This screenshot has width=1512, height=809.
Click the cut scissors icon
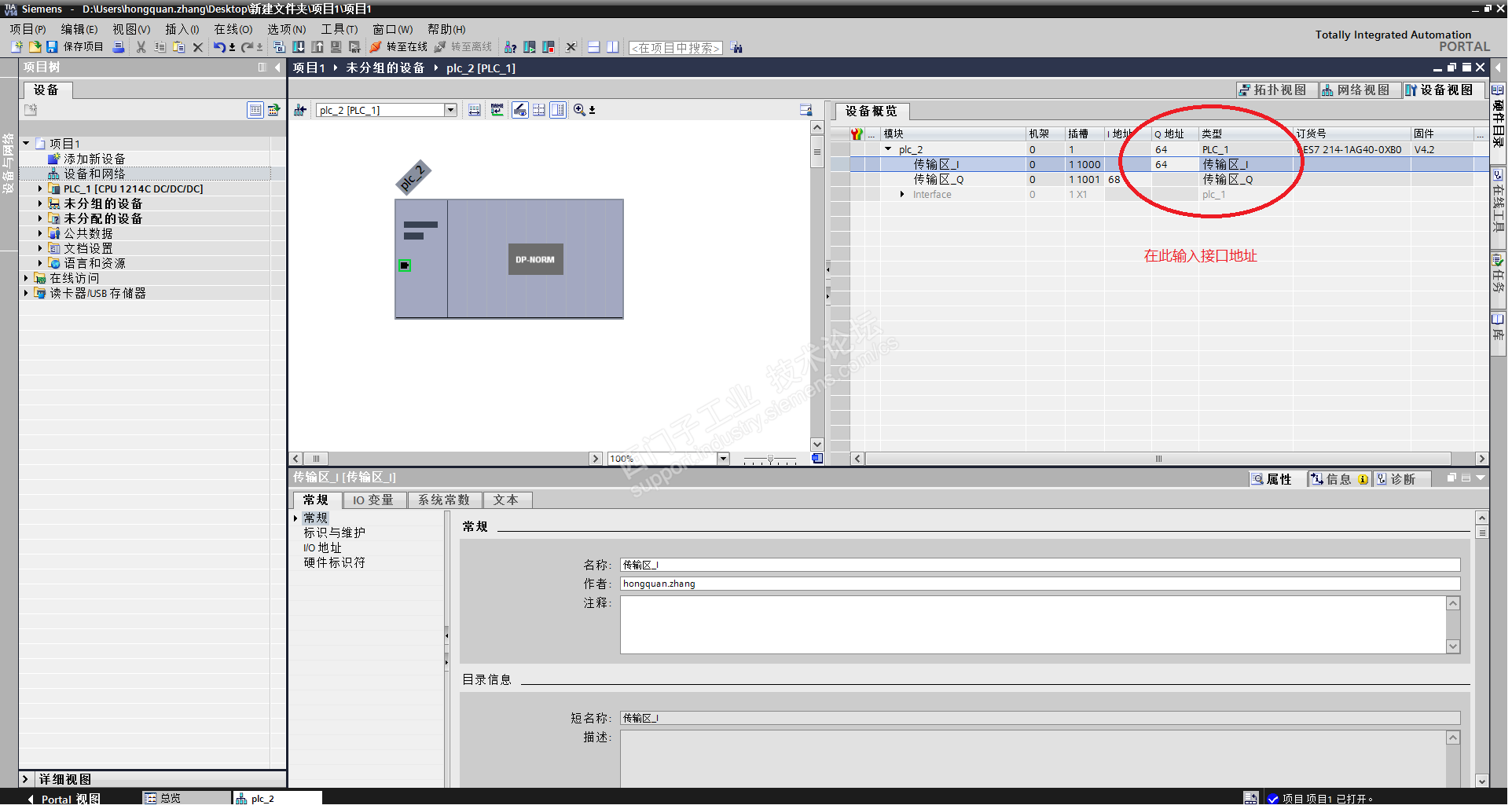tap(141, 47)
